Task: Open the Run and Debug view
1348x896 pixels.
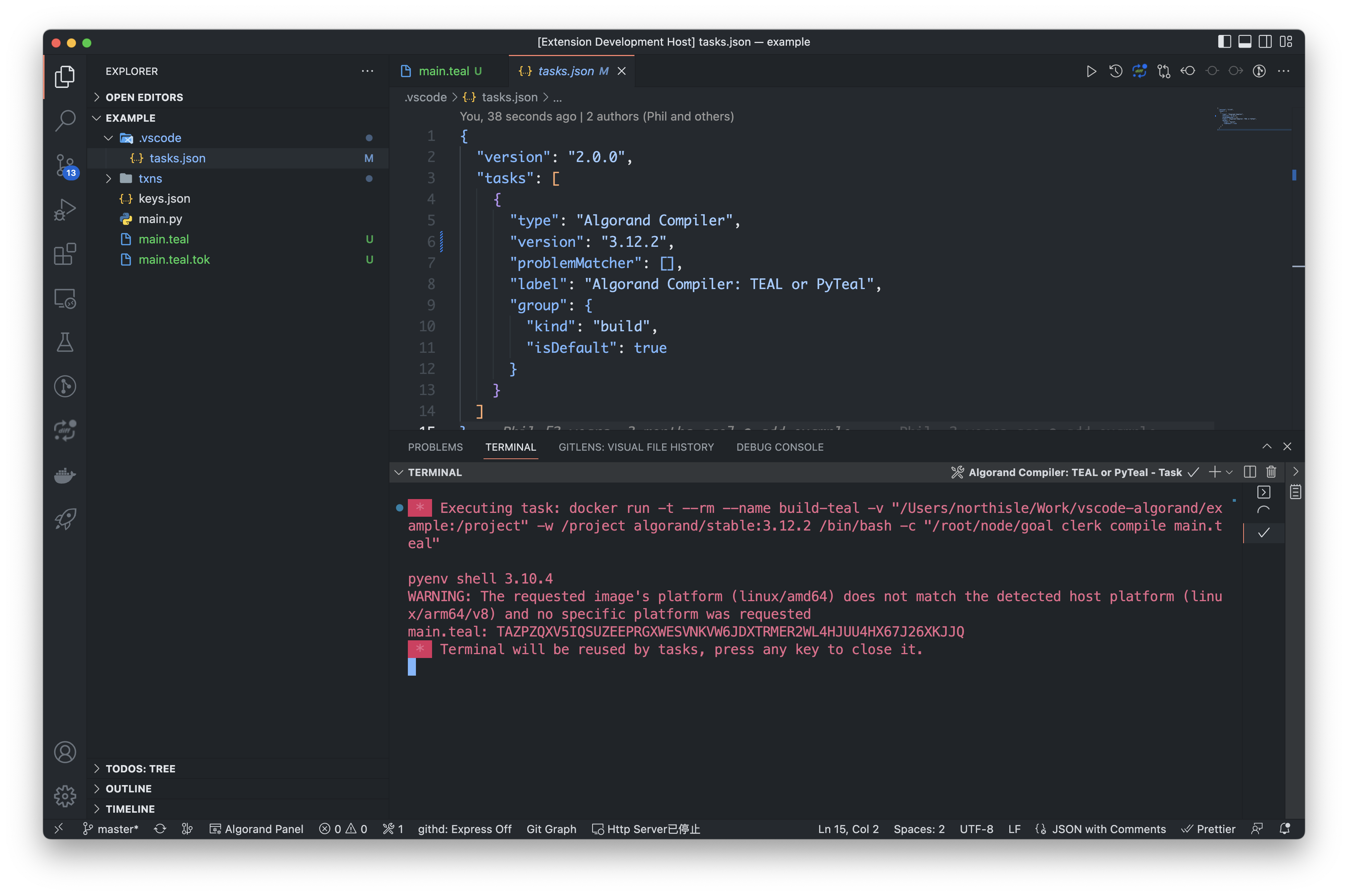Action: (65, 210)
